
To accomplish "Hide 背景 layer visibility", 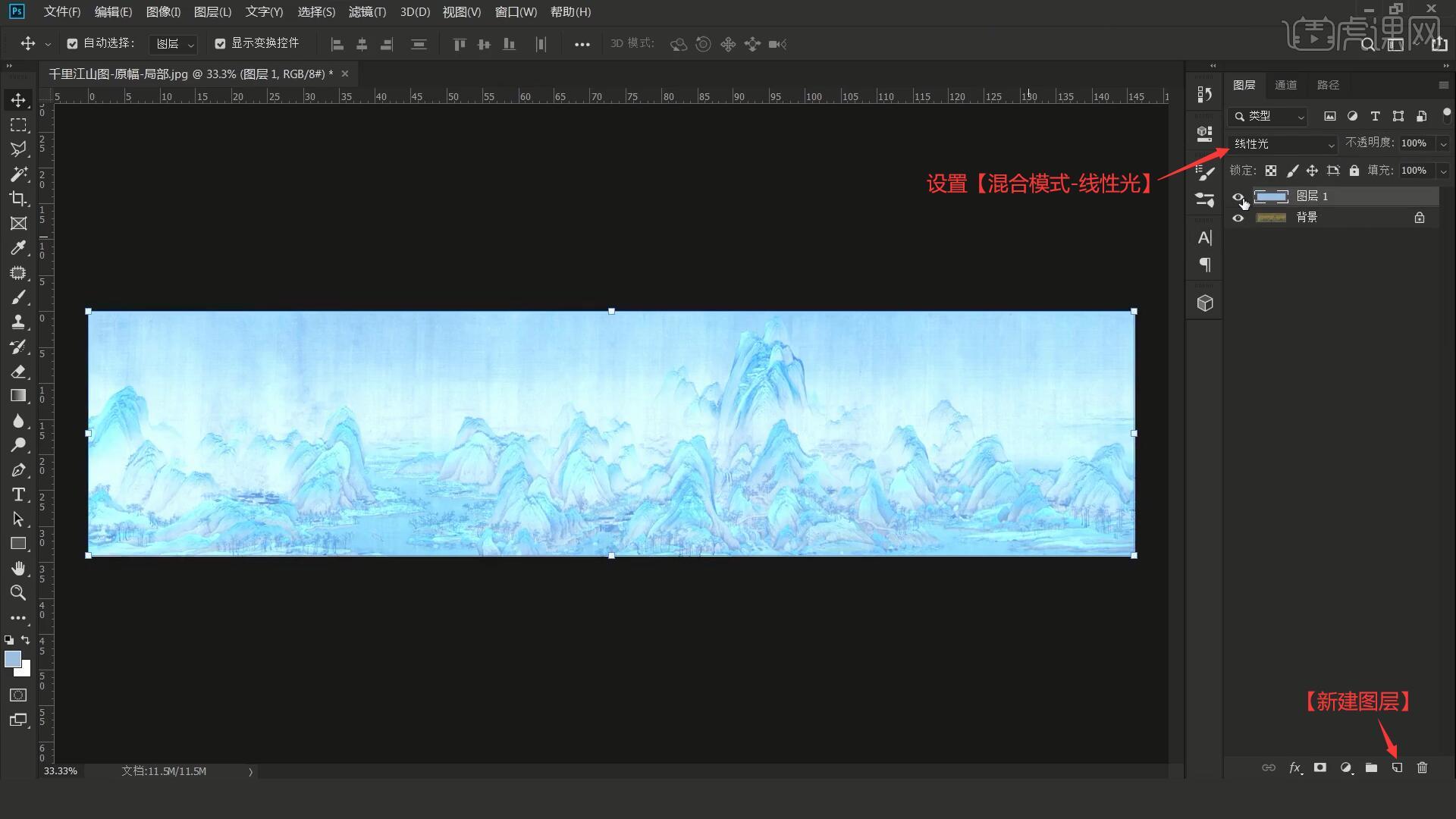I will pos(1238,218).
